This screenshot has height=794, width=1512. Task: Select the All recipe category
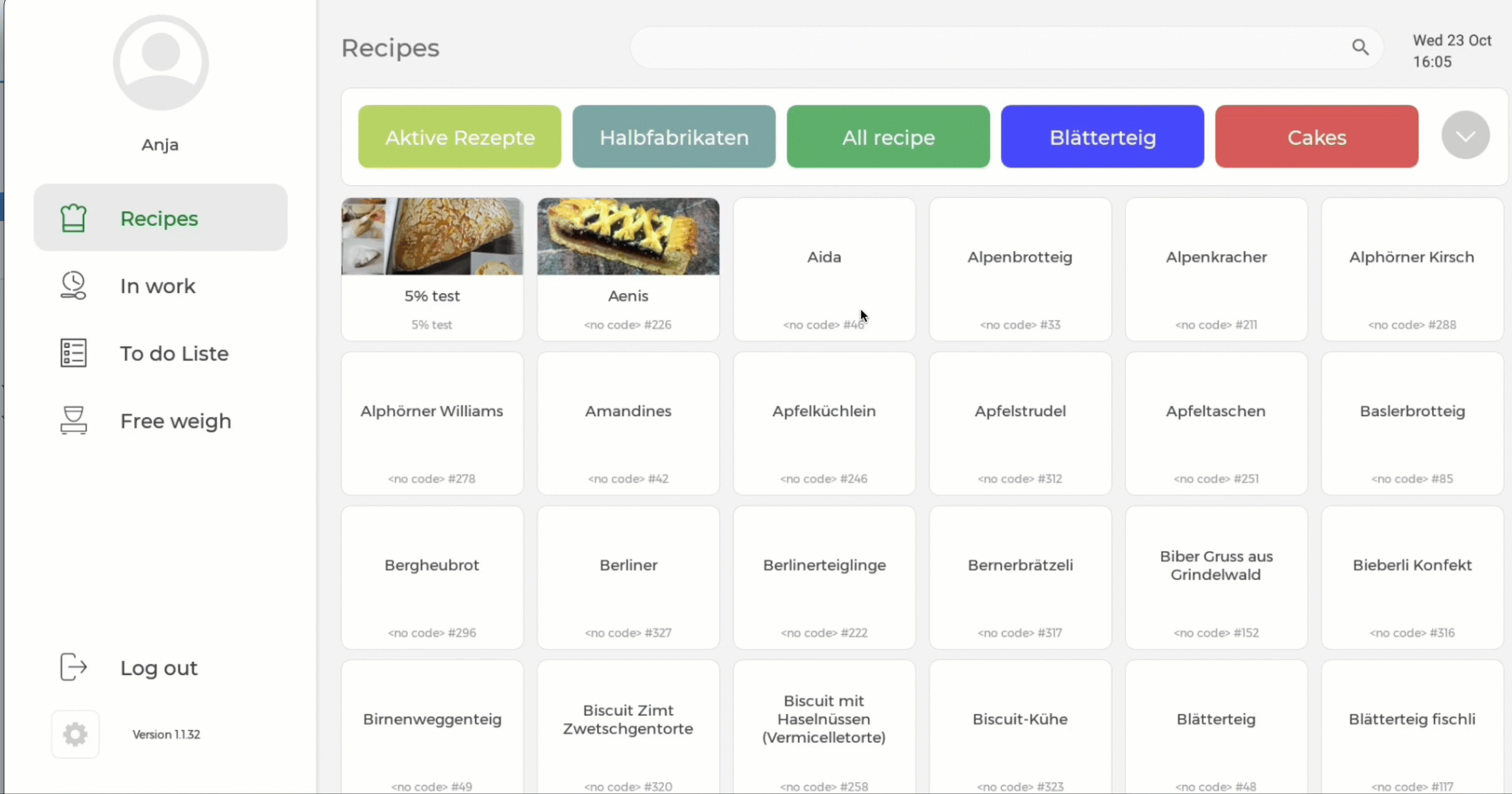click(x=888, y=137)
